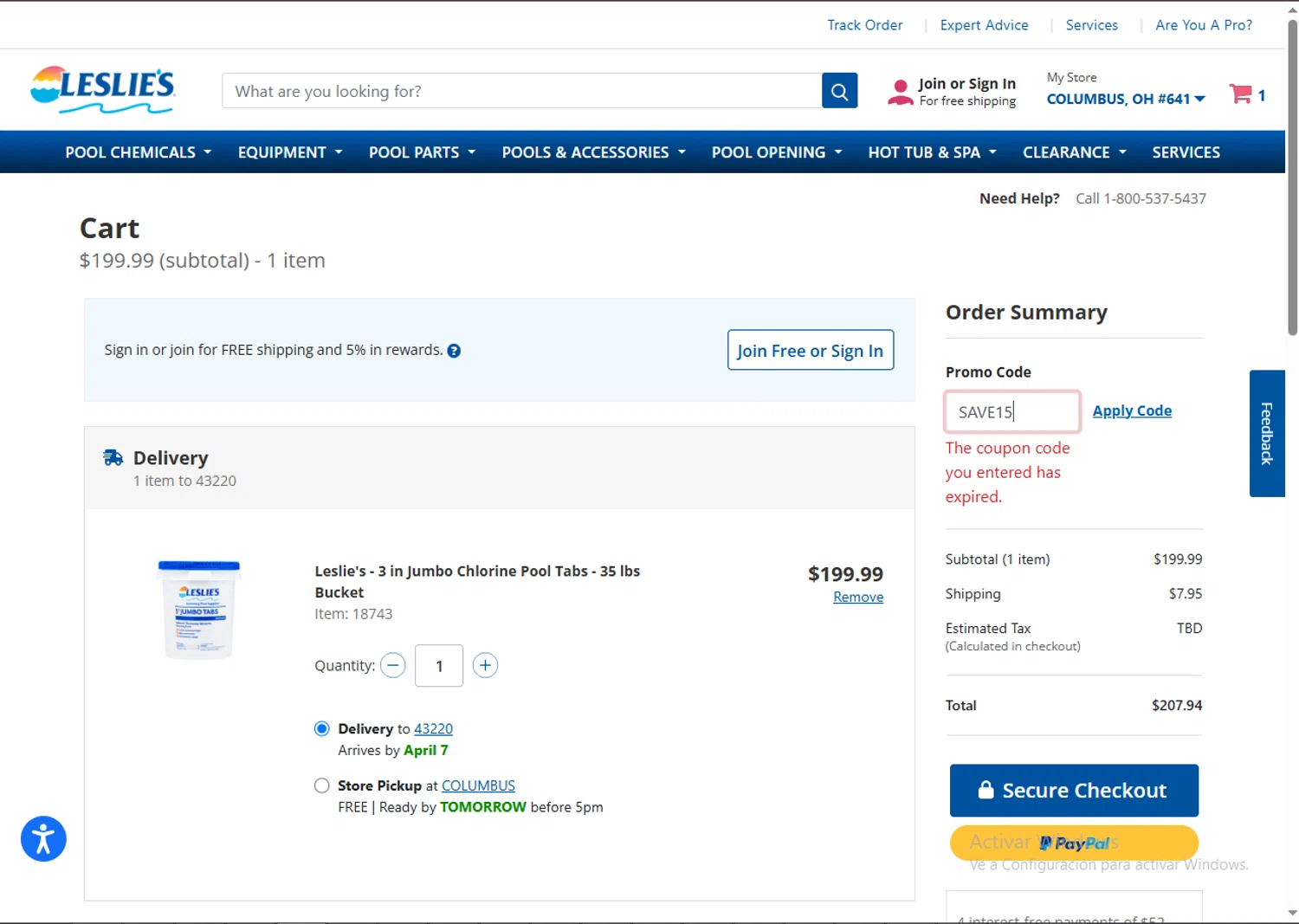Click Apply Code link
1299x924 pixels.
(1132, 410)
